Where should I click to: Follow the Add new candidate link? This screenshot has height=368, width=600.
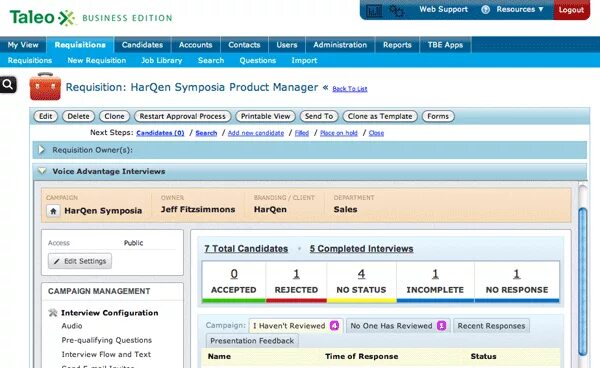pyautogui.click(x=256, y=133)
